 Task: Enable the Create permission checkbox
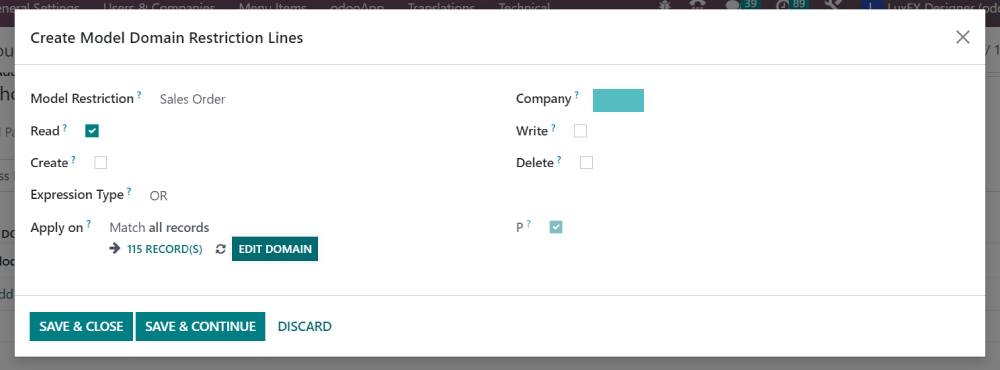[x=101, y=163]
